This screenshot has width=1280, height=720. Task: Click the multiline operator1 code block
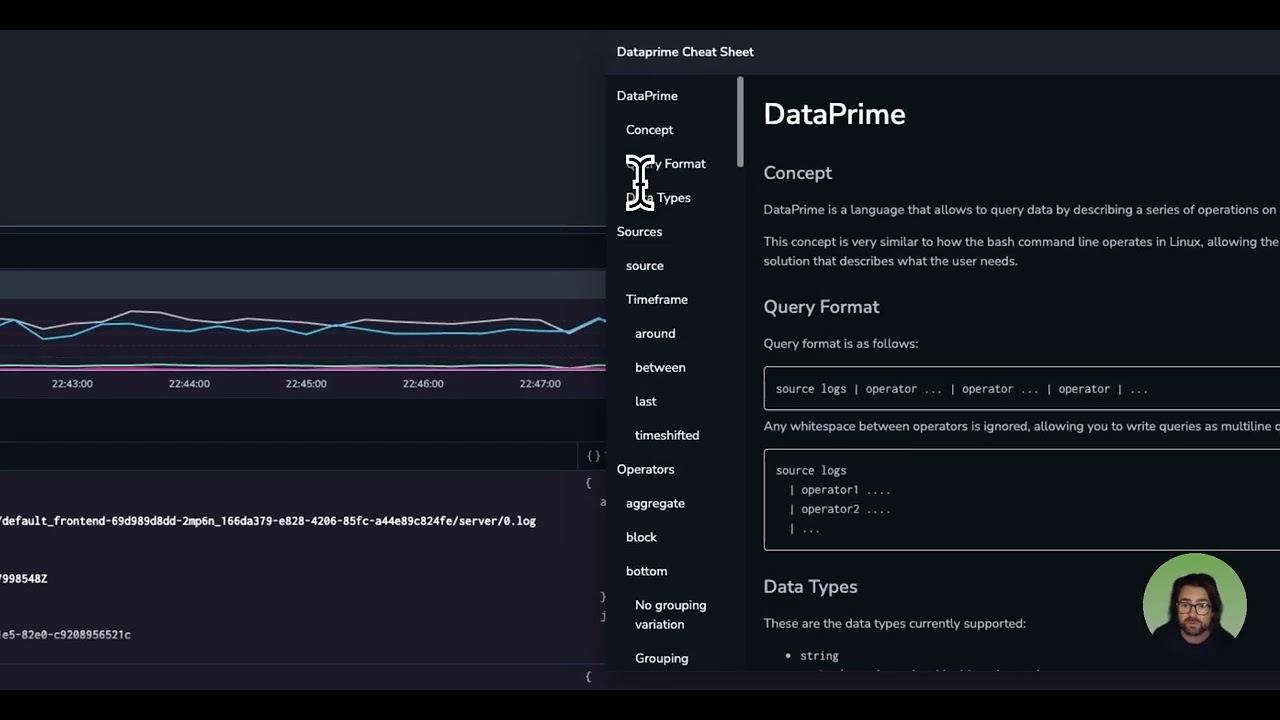tap(1021, 500)
